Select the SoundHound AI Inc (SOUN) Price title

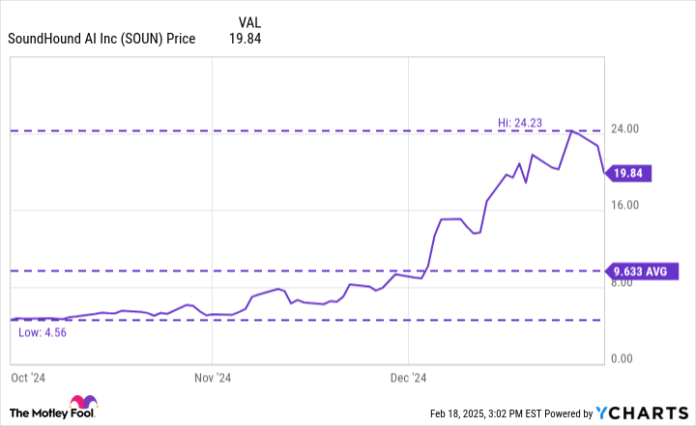[x=102, y=39]
